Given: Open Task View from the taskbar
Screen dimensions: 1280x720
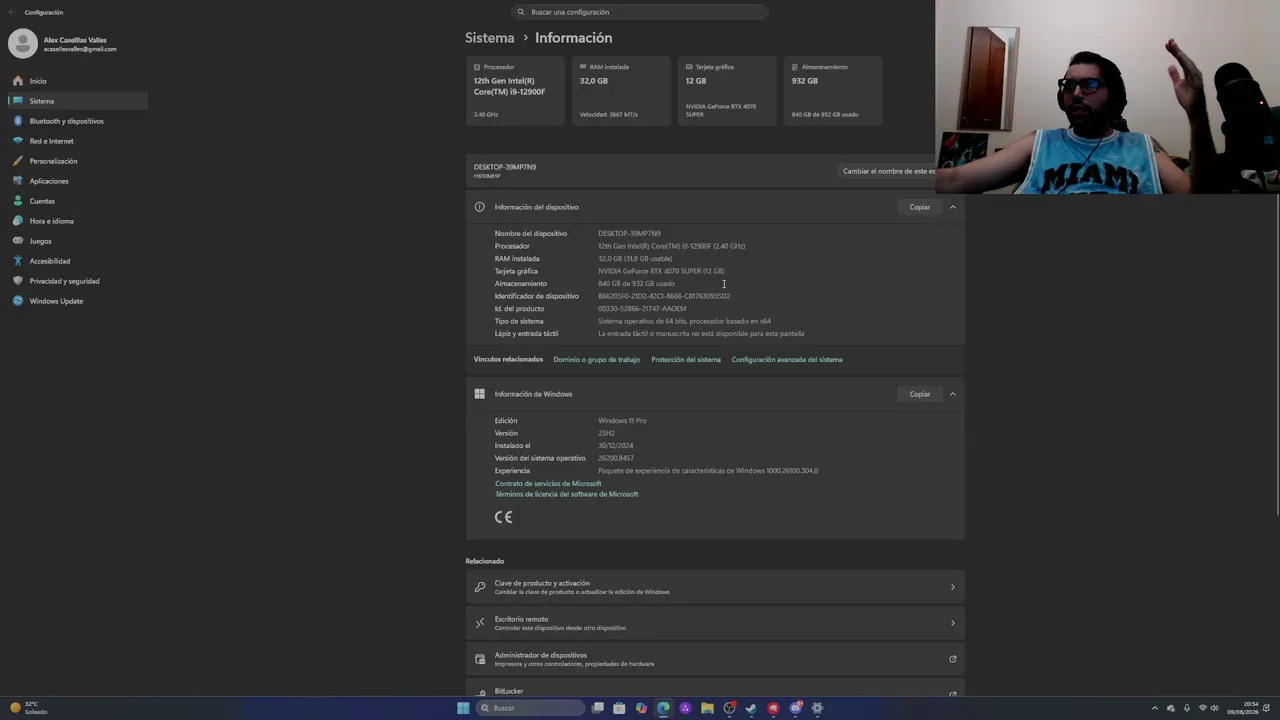Looking at the screenshot, I should point(598,708).
